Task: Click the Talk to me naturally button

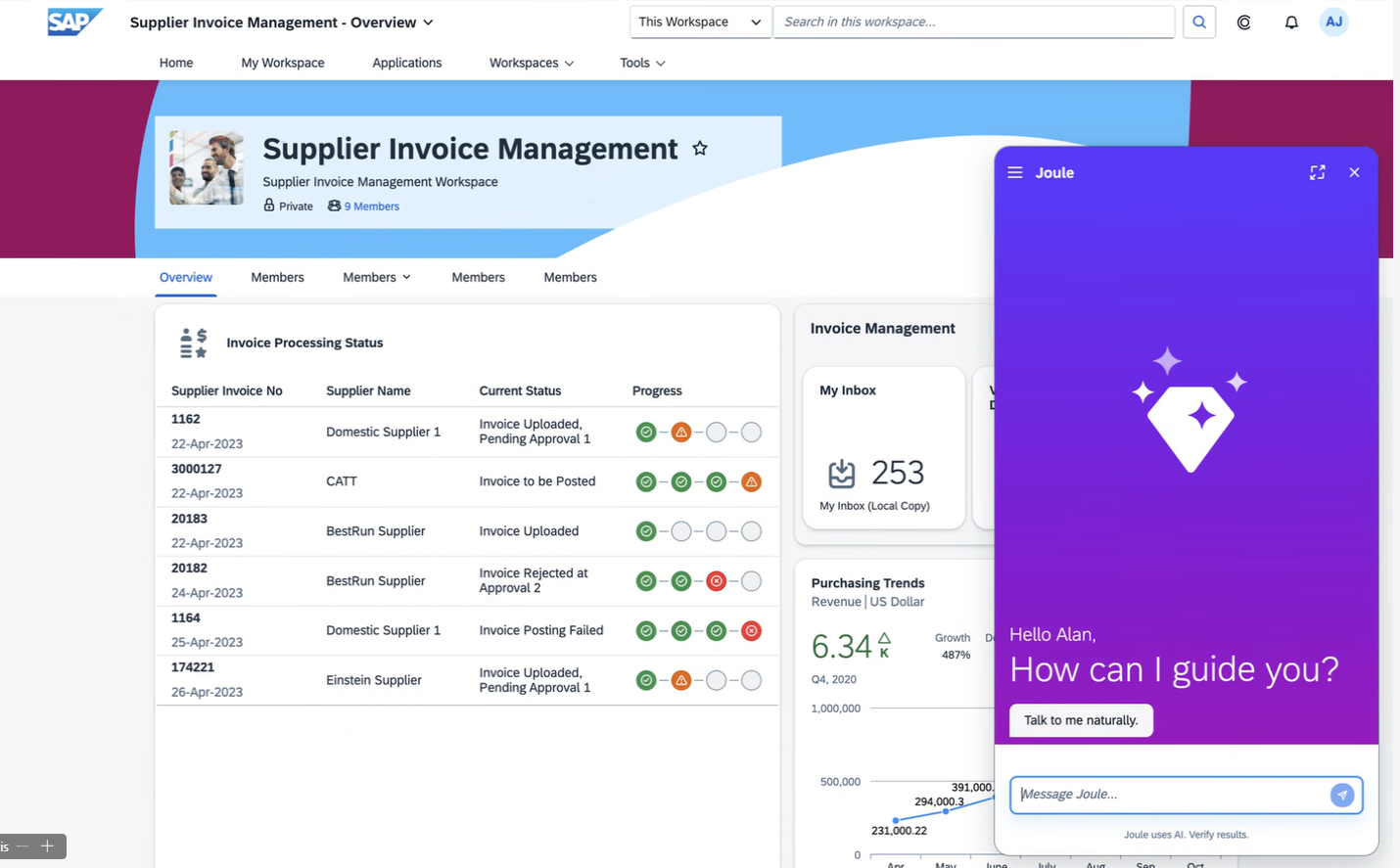Action: [x=1081, y=720]
